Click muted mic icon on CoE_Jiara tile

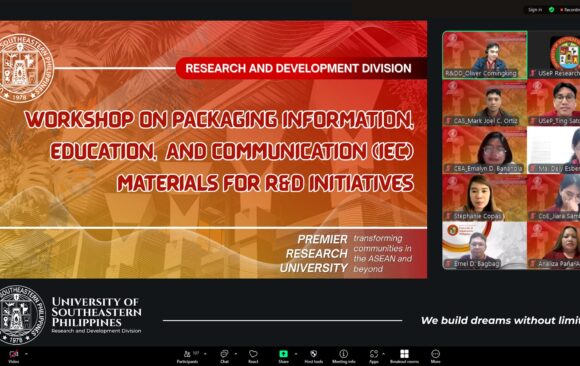click(533, 216)
